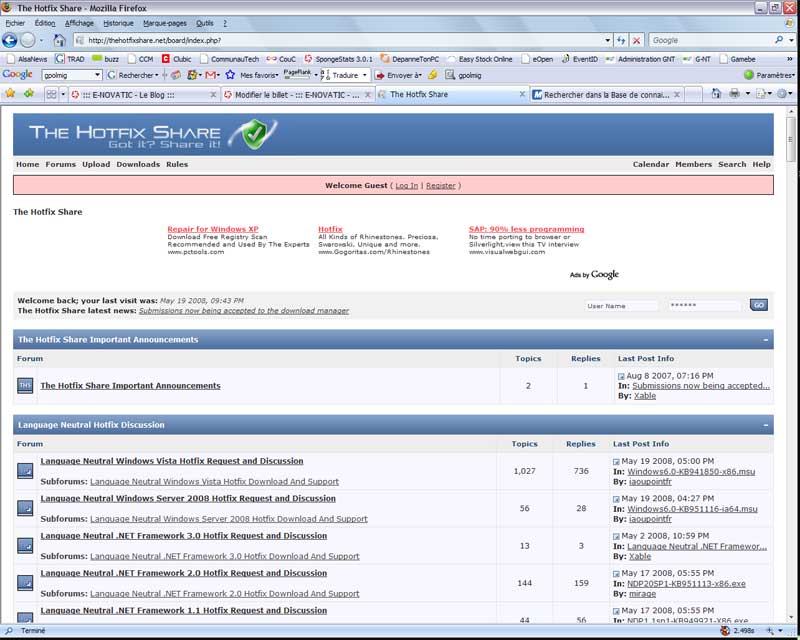
Task: Open the Calendar link
Action: click(x=651, y=164)
